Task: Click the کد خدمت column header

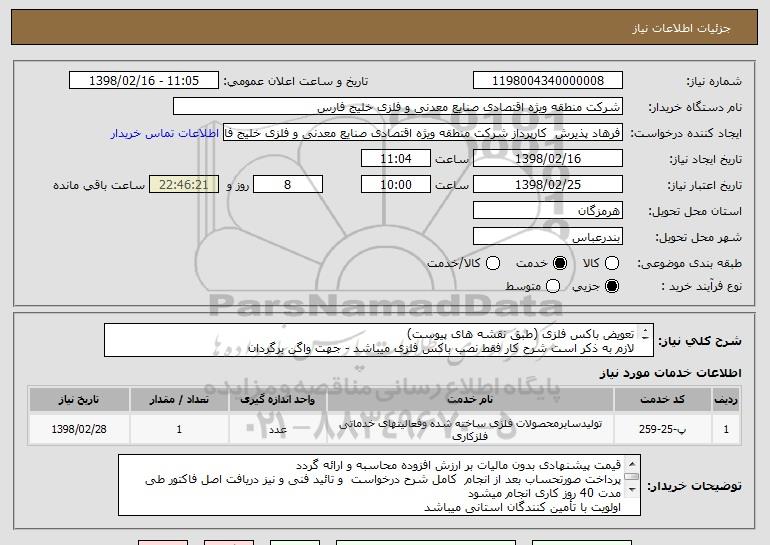Action: click(x=662, y=400)
